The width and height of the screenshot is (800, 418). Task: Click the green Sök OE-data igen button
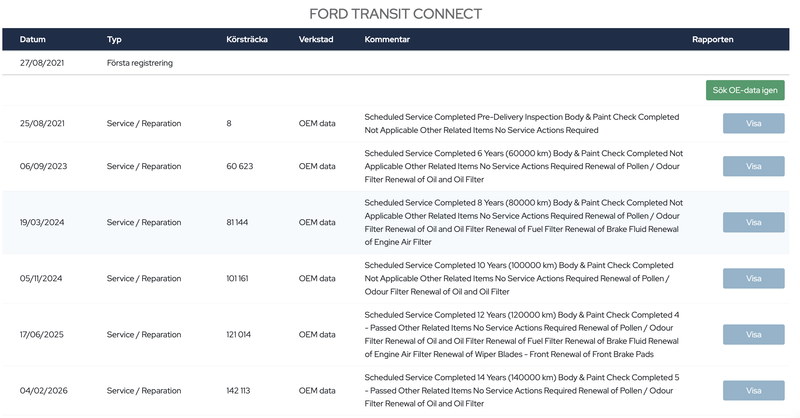[745, 90]
